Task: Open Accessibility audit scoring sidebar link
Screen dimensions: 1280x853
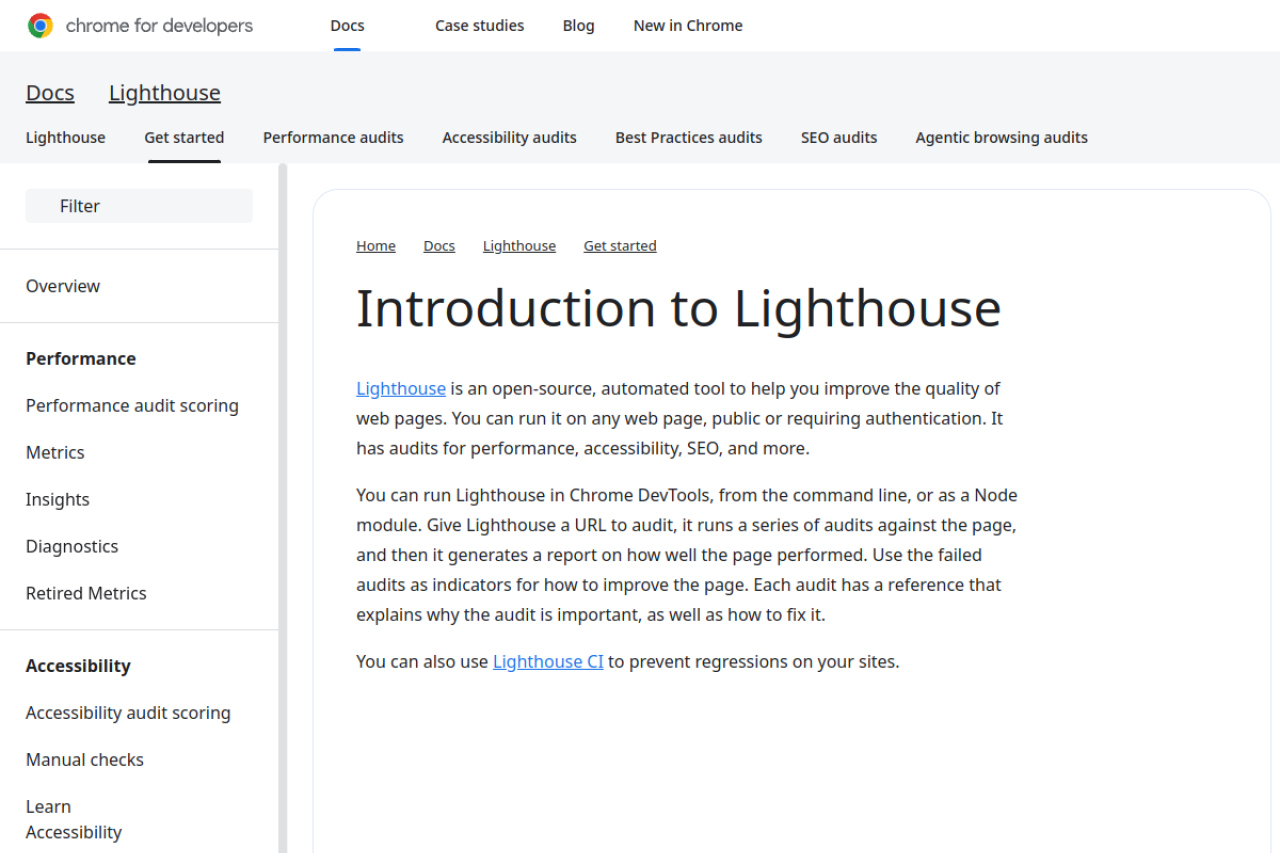Action: (x=128, y=713)
